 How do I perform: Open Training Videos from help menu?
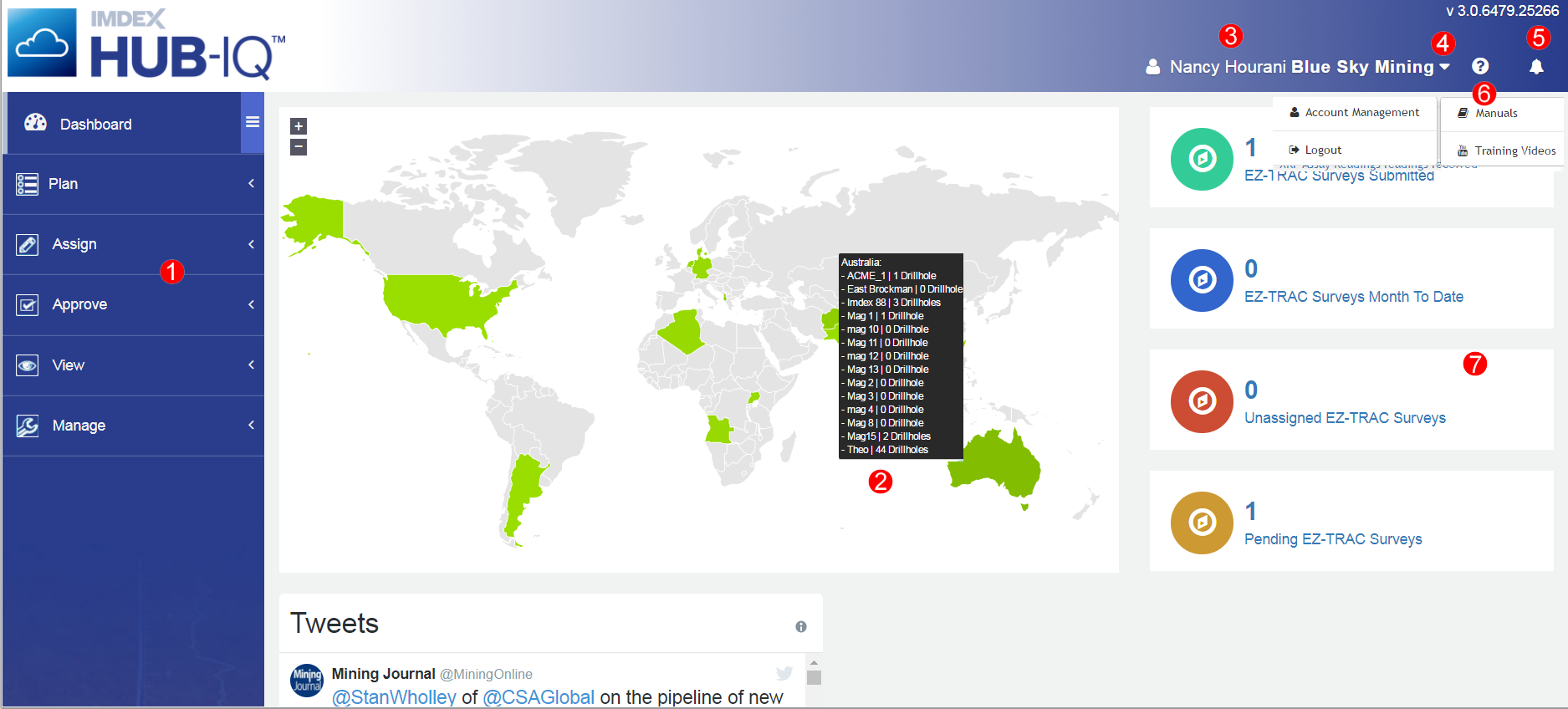click(1502, 150)
